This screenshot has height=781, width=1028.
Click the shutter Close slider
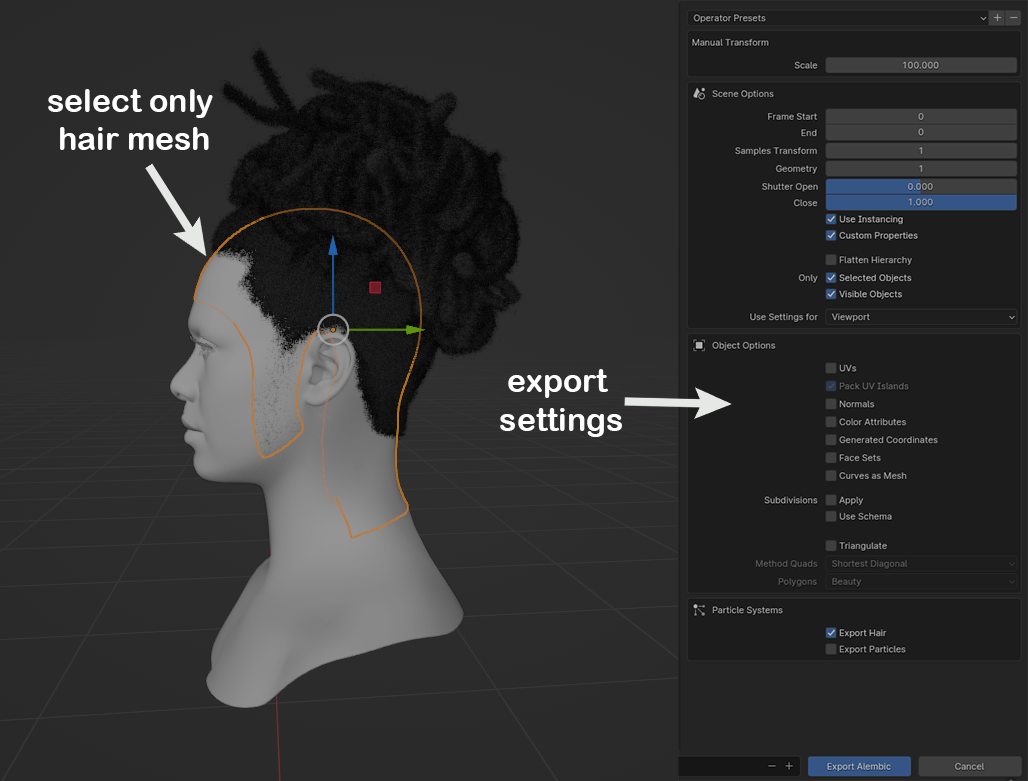pyautogui.click(x=921, y=203)
